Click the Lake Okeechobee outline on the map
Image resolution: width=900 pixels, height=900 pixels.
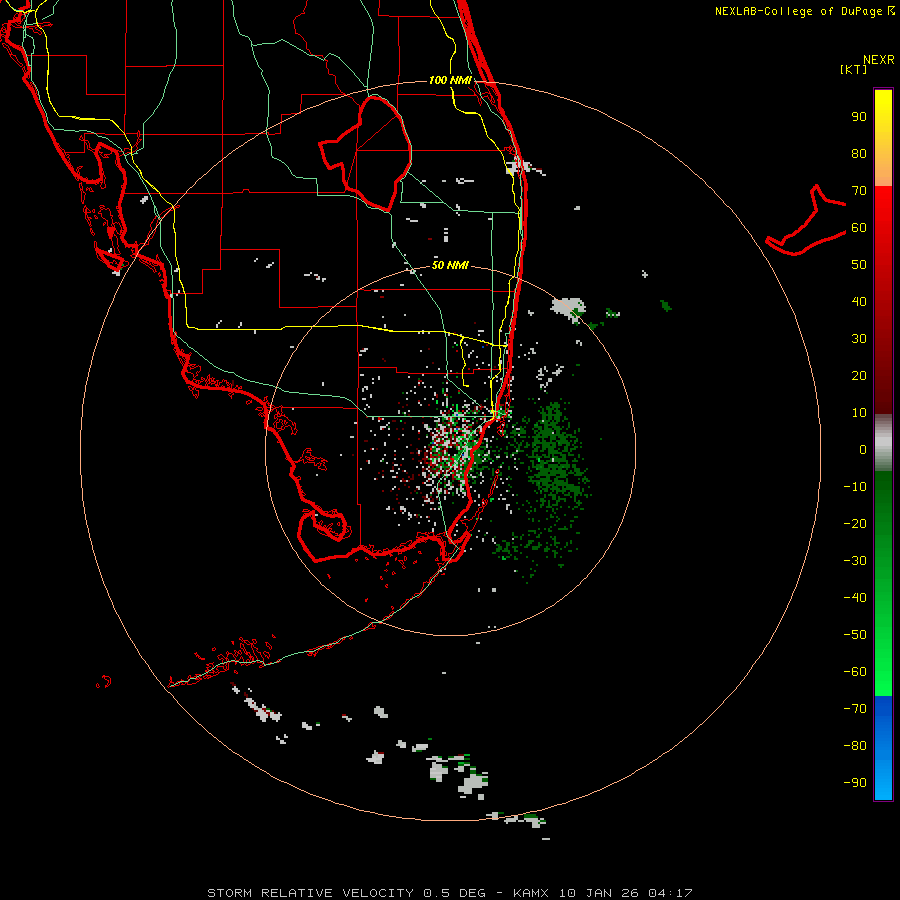pos(366,153)
